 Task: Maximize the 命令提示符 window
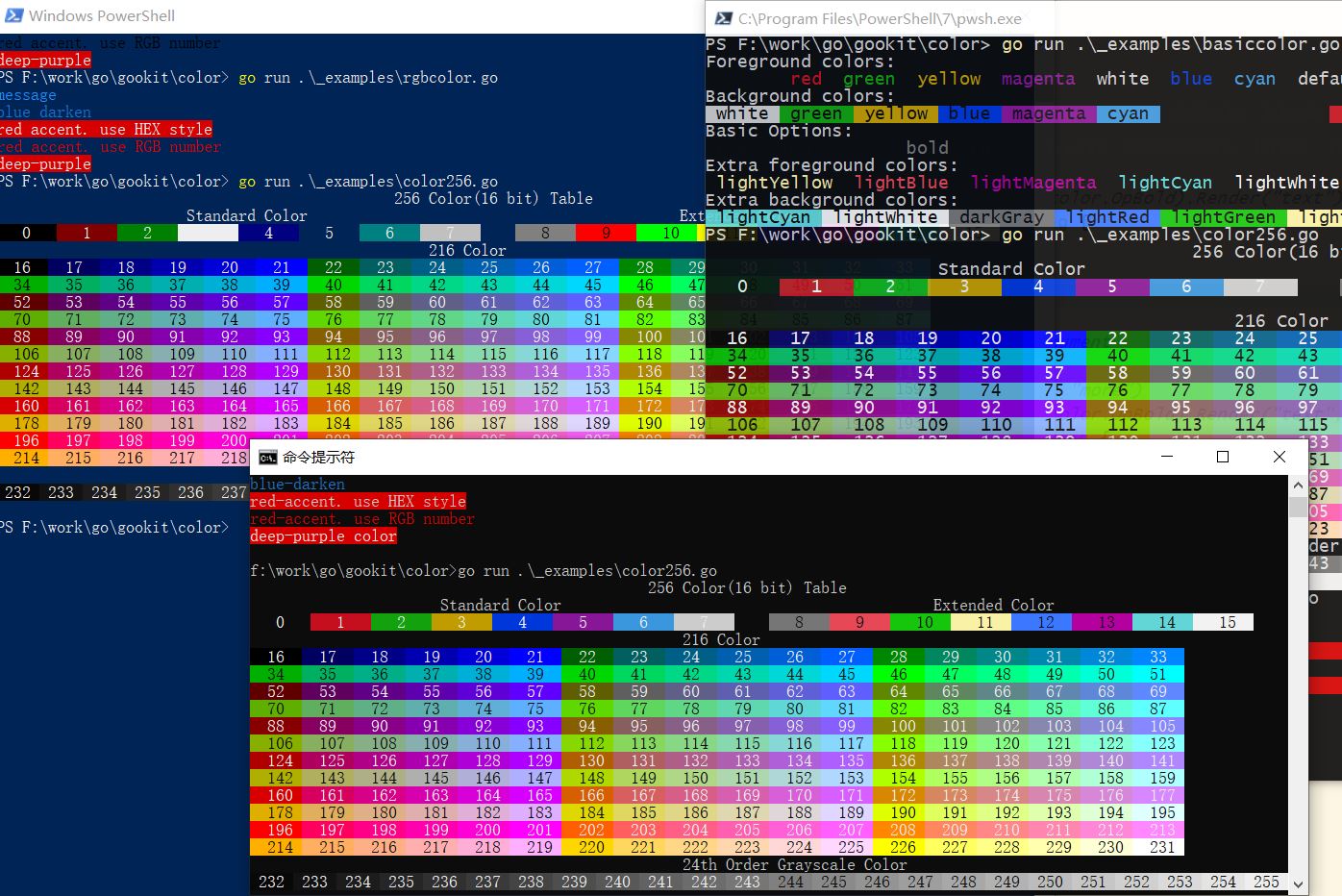[1222, 458]
